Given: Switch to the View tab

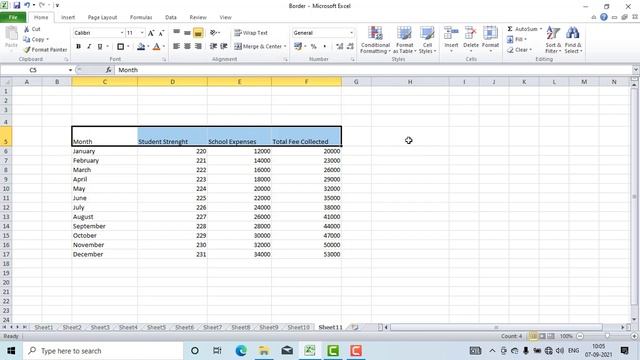Looking at the screenshot, I should click(225, 17).
